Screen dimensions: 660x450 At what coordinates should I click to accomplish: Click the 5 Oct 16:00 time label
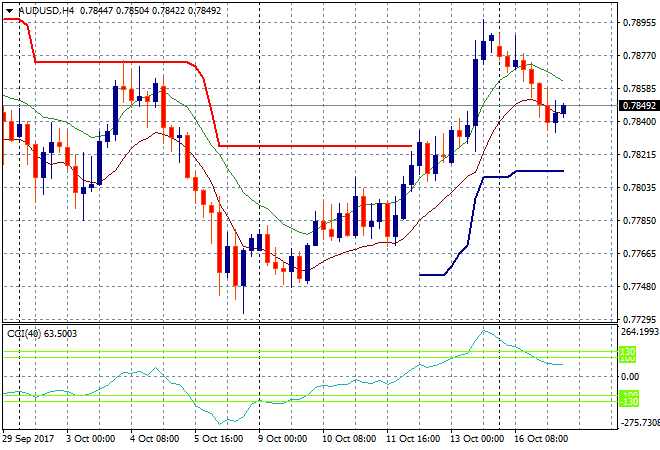click(x=218, y=439)
